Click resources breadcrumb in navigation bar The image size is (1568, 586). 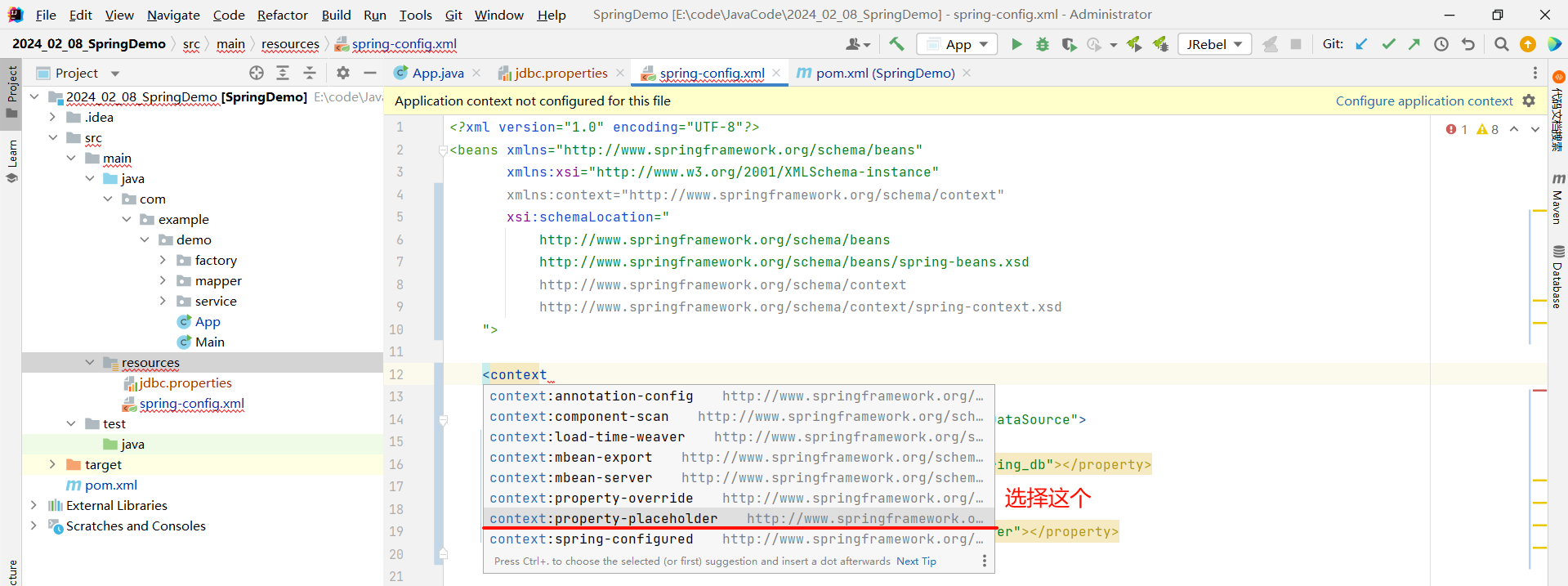(290, 44)
